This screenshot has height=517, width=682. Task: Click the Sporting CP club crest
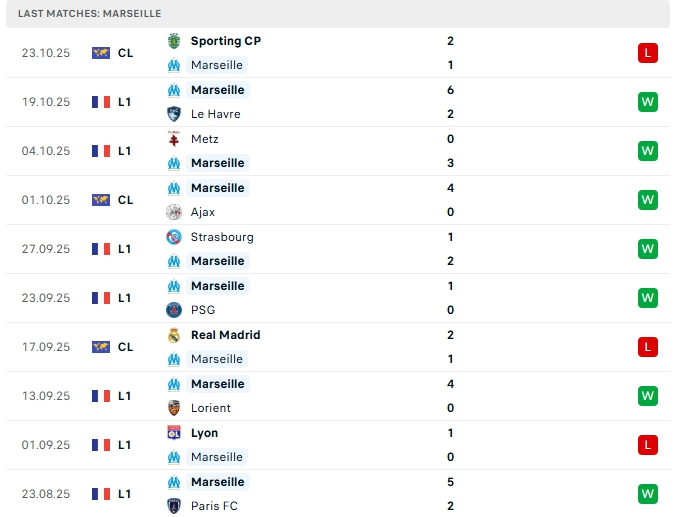(174, 41)
